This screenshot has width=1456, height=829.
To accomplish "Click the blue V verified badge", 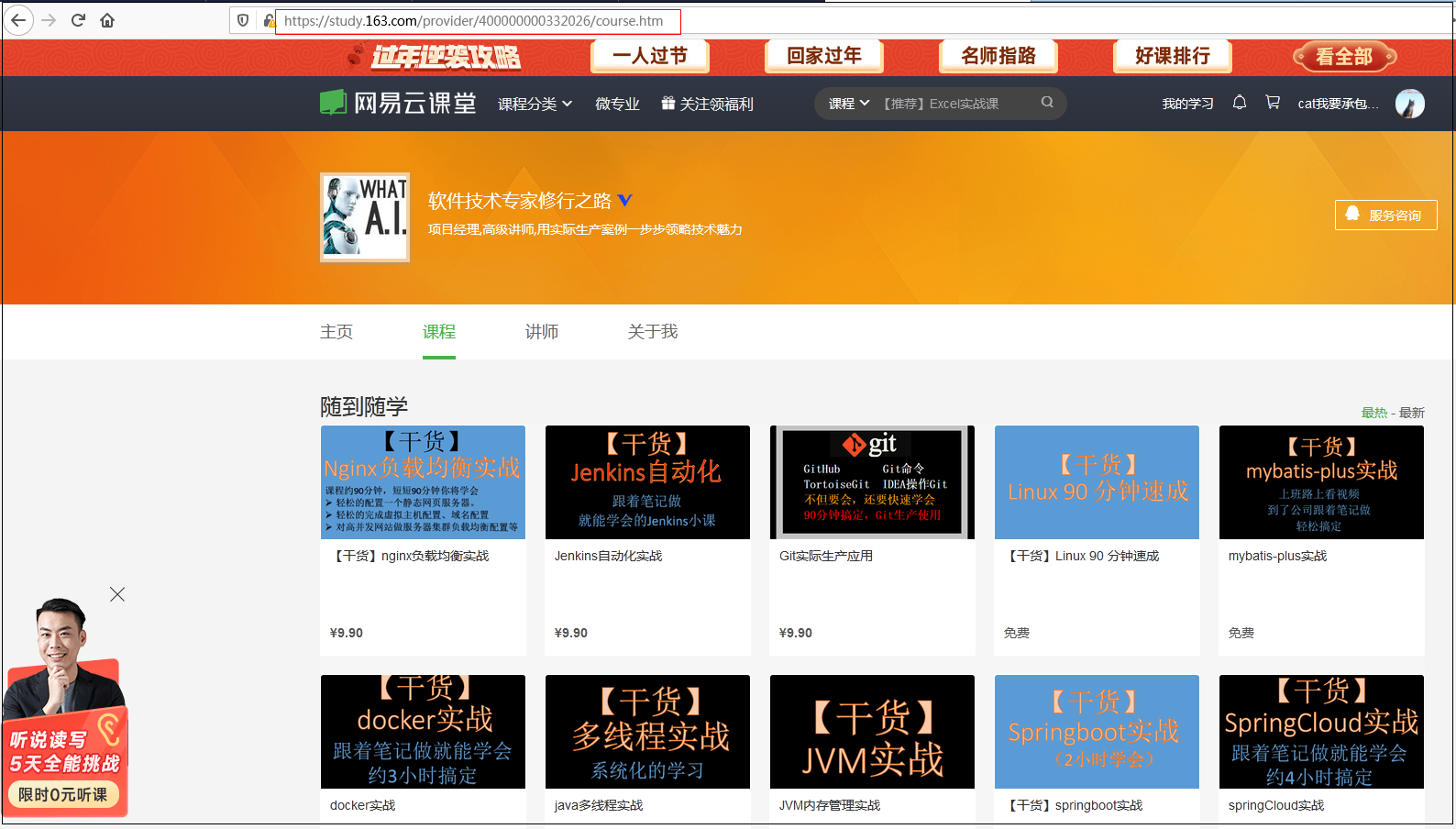I will [625, 200].
